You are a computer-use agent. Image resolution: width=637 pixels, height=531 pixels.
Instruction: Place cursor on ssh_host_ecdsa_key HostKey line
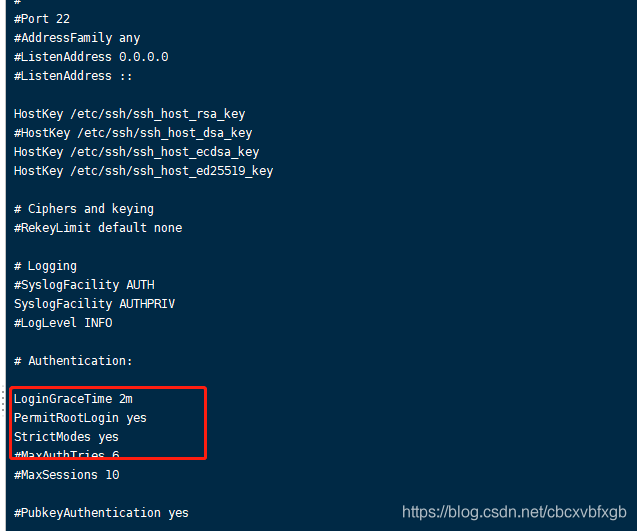click(x=136, y=152)
